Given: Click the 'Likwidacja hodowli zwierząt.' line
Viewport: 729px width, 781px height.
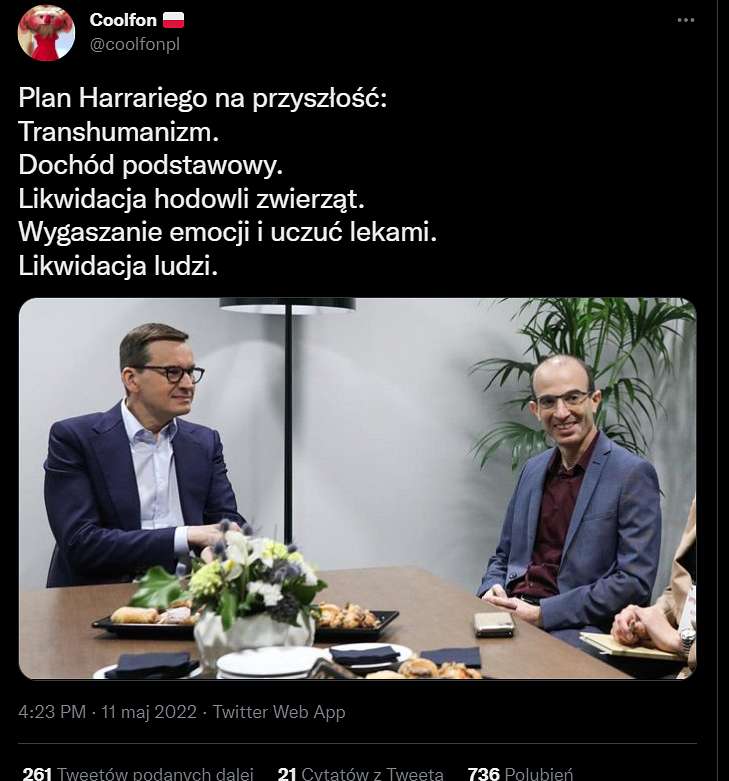Looking at the screenshot, I should [x=192, y=199].
